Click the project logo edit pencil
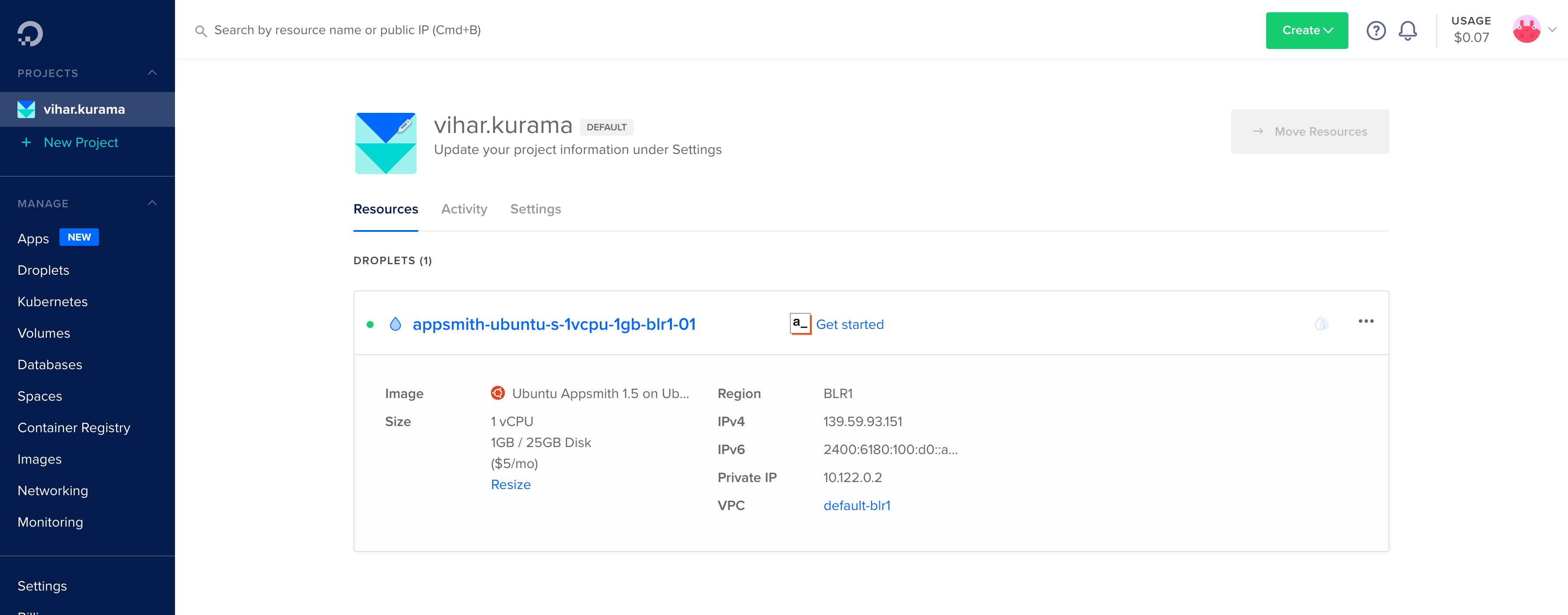 [x=405, y=125]
